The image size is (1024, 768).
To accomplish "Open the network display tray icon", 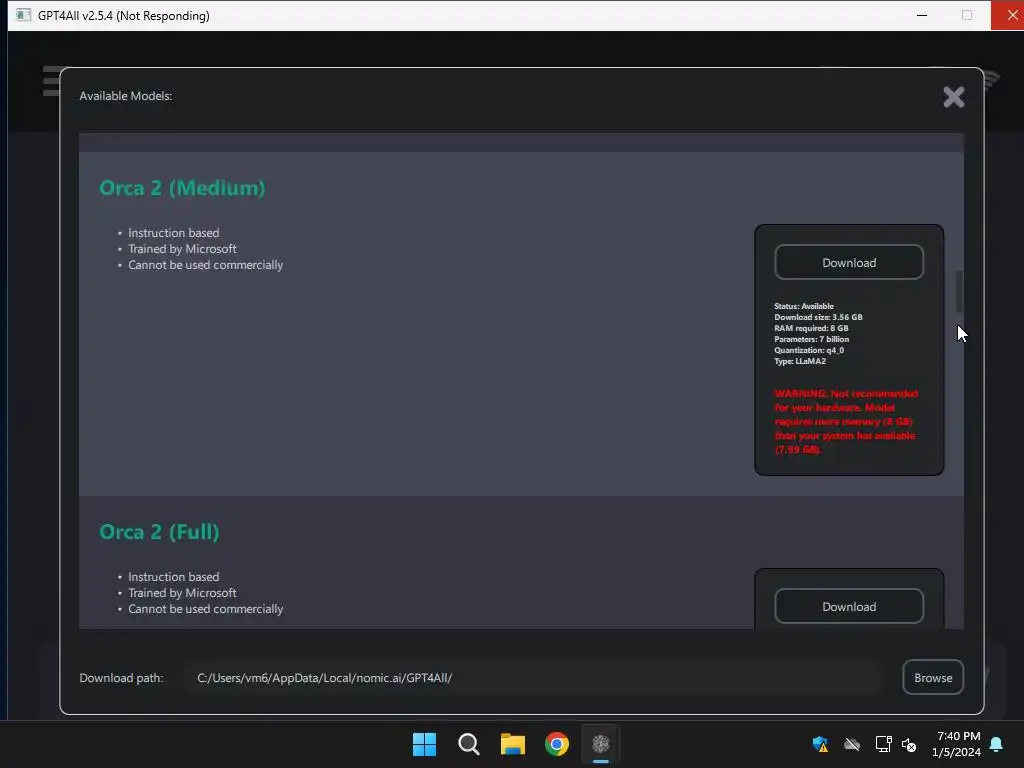I will point(883,744).
